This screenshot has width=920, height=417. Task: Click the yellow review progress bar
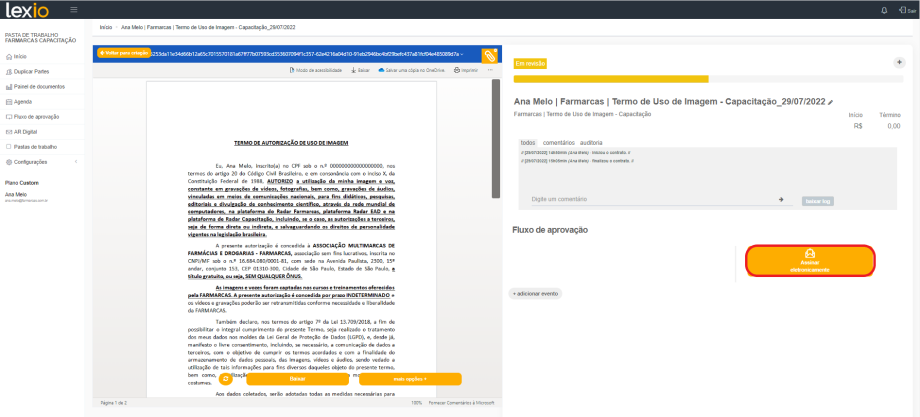pos(610,77)
